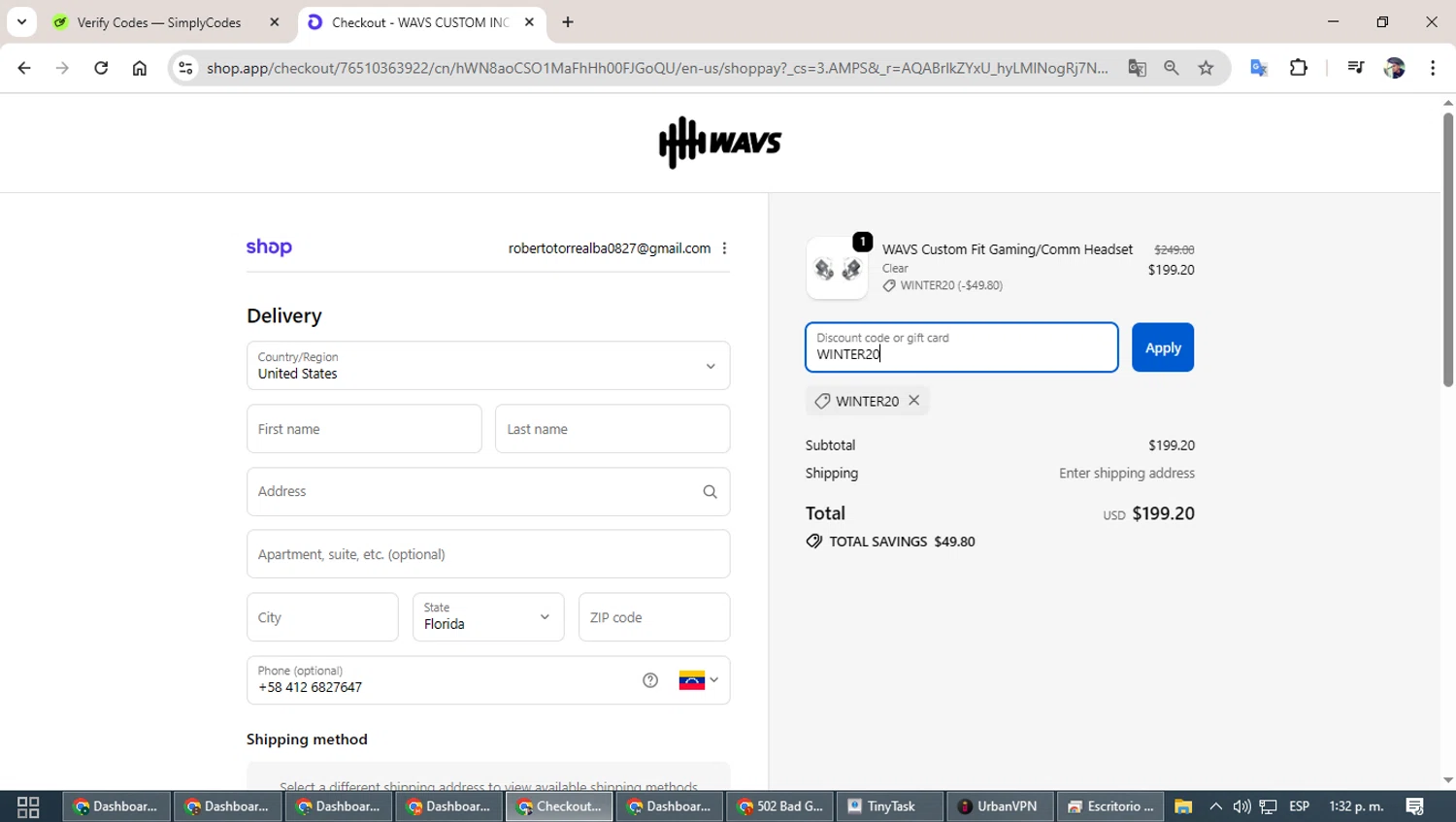Open the Google Translate extension icon

pyautogui.click(x=1259, y=68)
